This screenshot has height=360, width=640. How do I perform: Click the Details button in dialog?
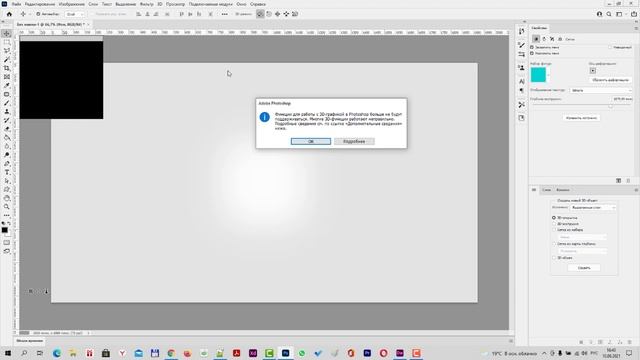(x=354, y=141)
